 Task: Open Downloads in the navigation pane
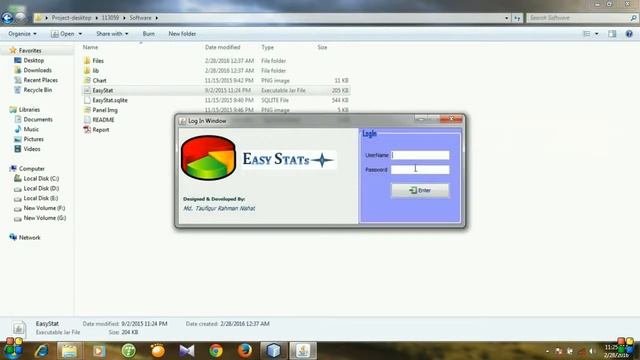coord(38,70)
